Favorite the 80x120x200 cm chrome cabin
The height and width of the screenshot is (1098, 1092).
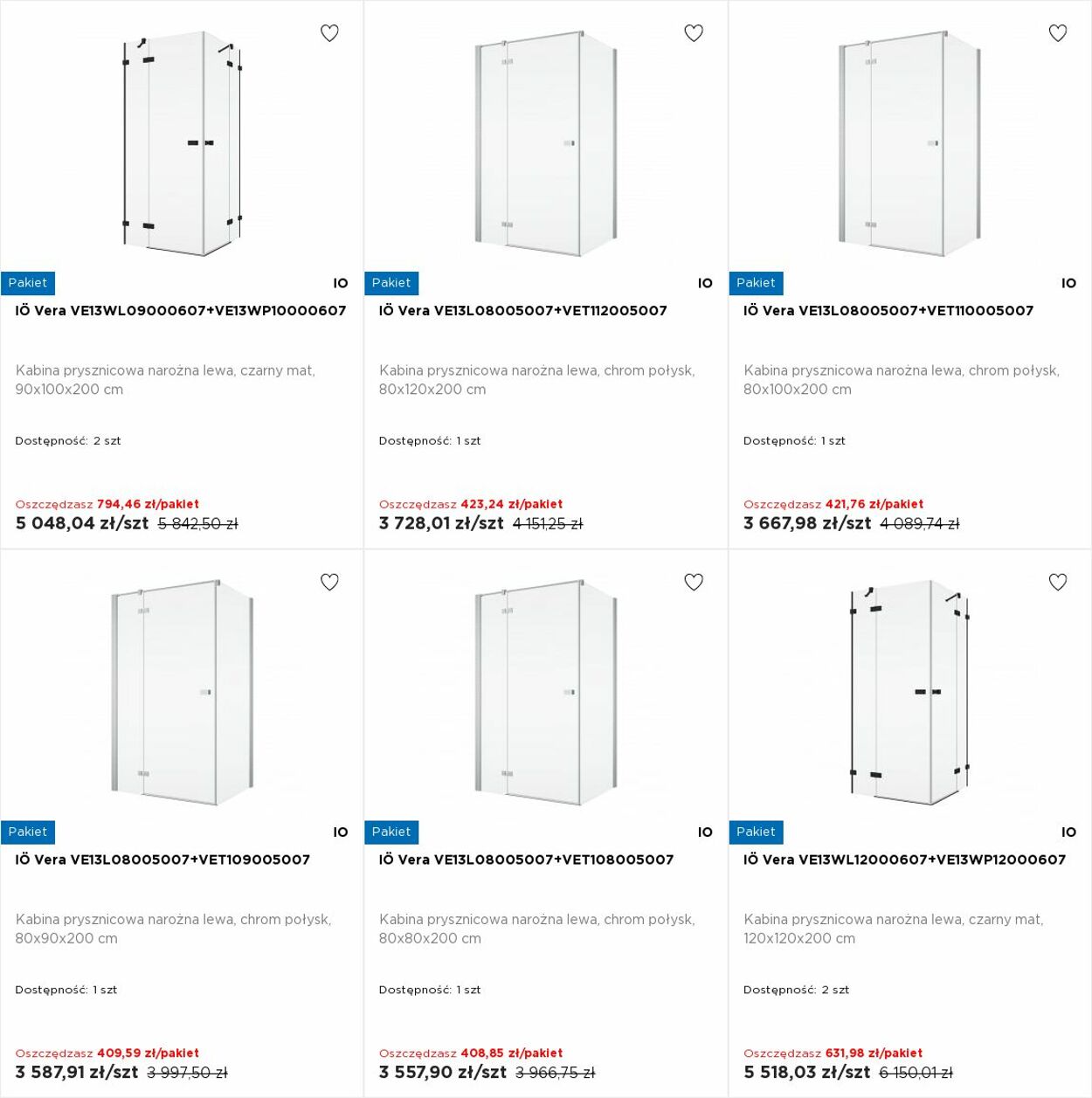coord(694,33)
